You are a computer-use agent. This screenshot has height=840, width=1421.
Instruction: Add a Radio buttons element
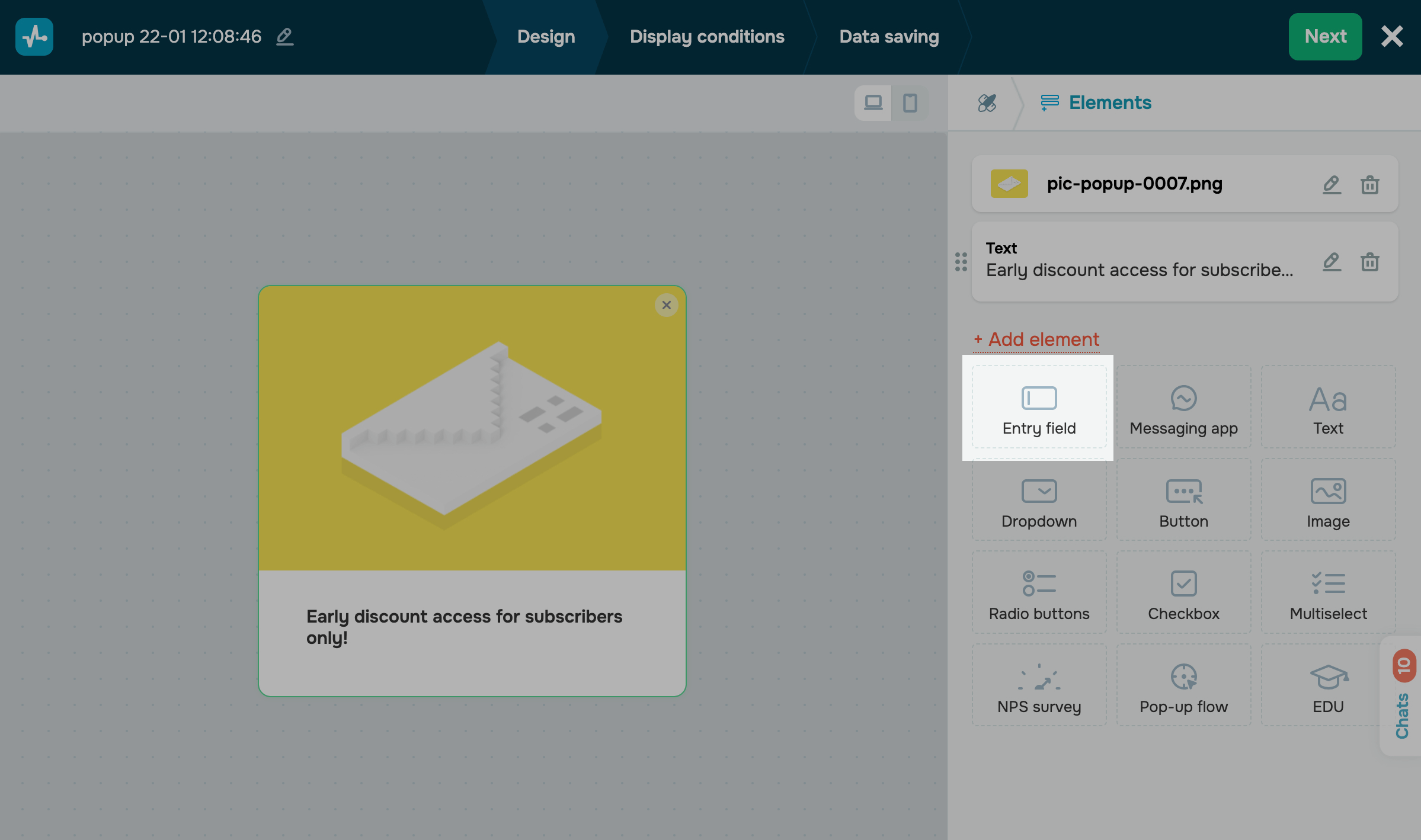[1039, 593]
